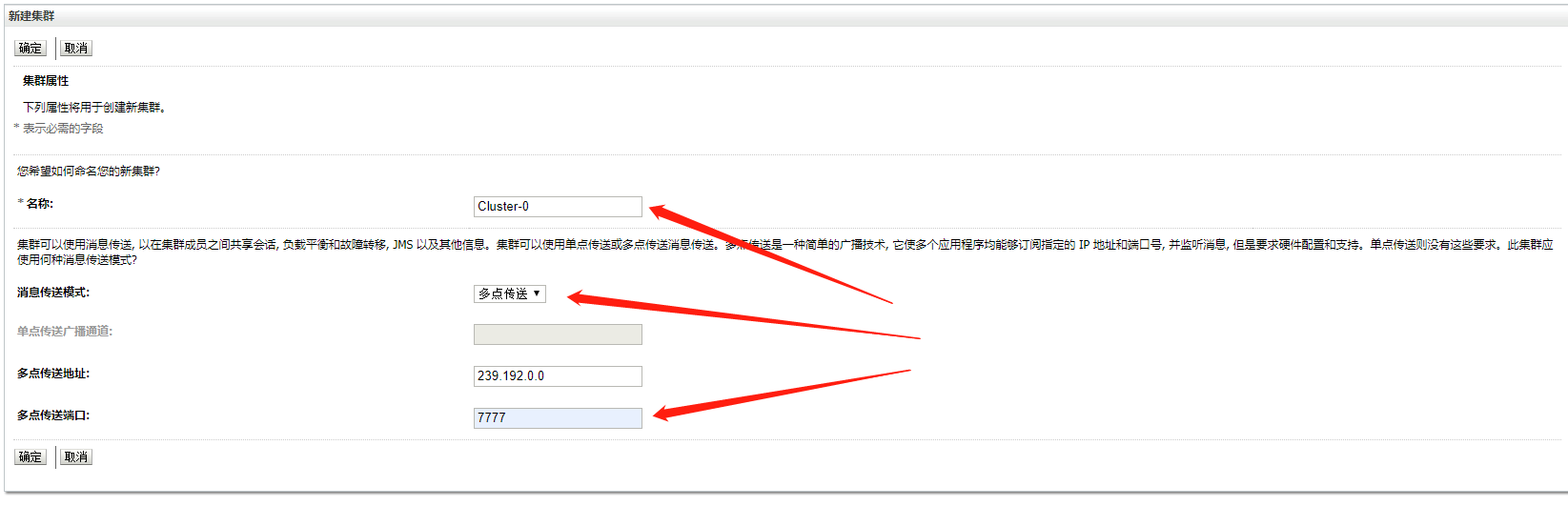Click the bottom 确定 button

click(x=31, y=457)
